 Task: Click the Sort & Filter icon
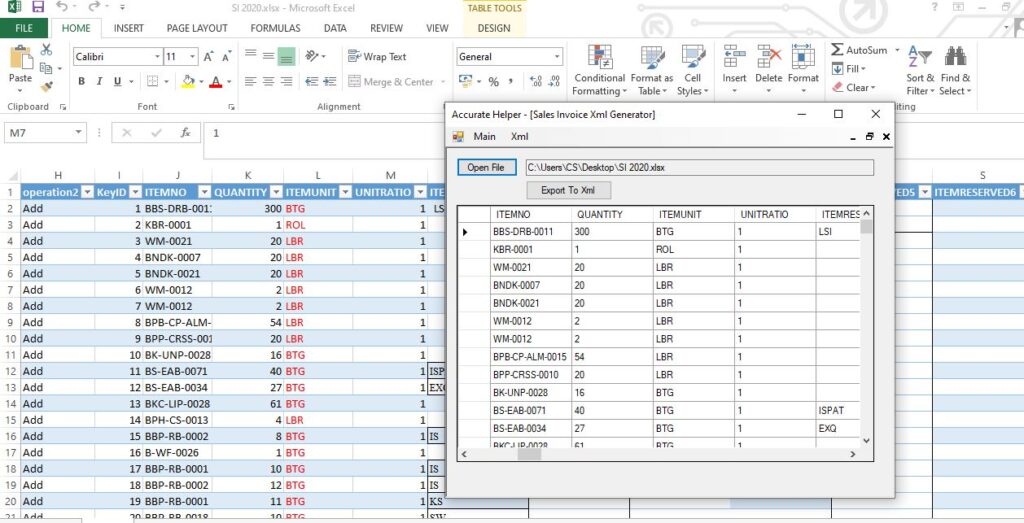pyautogui.click(x=920, y=58)
